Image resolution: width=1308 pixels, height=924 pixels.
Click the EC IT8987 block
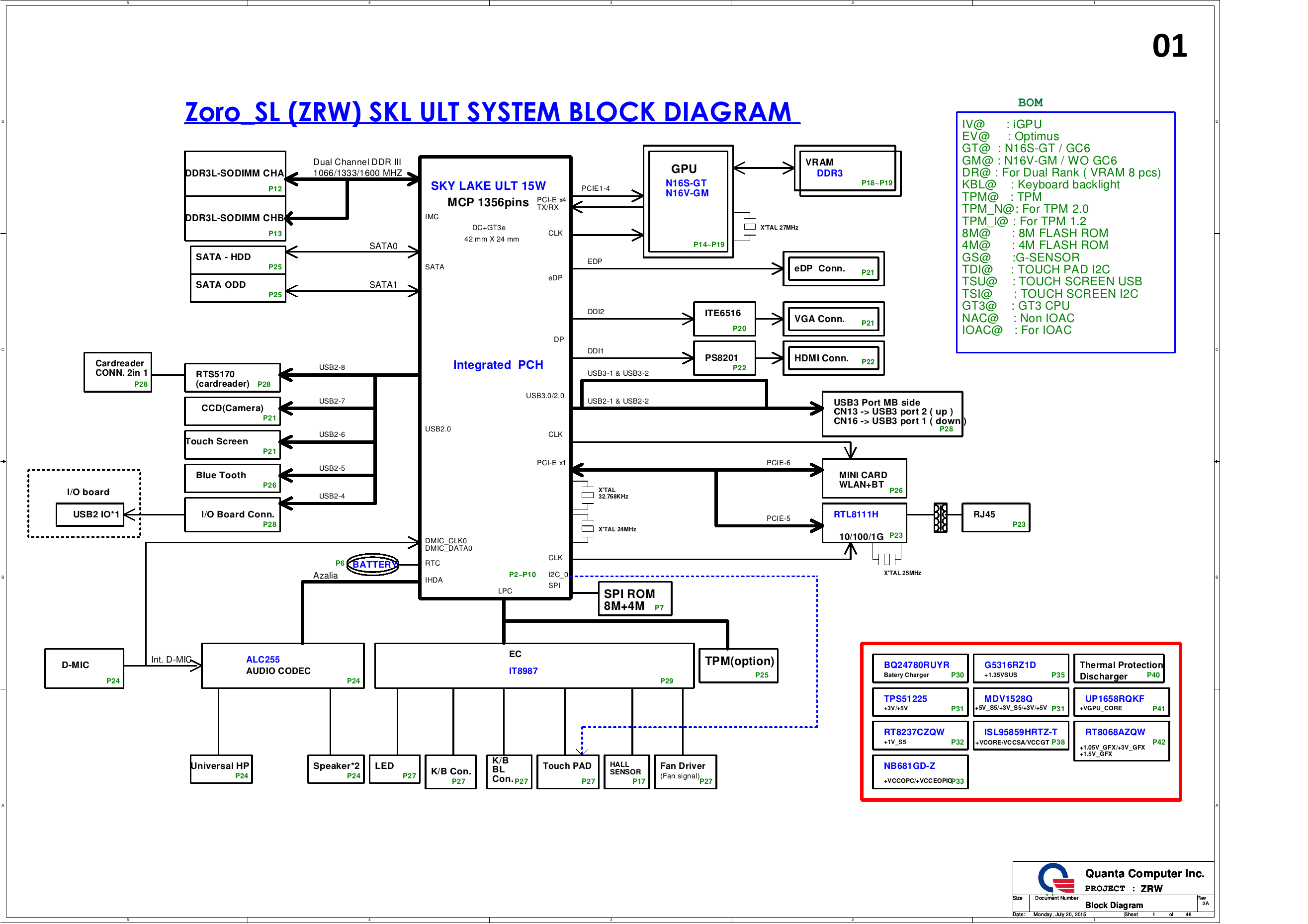click(x=534, y=666)
